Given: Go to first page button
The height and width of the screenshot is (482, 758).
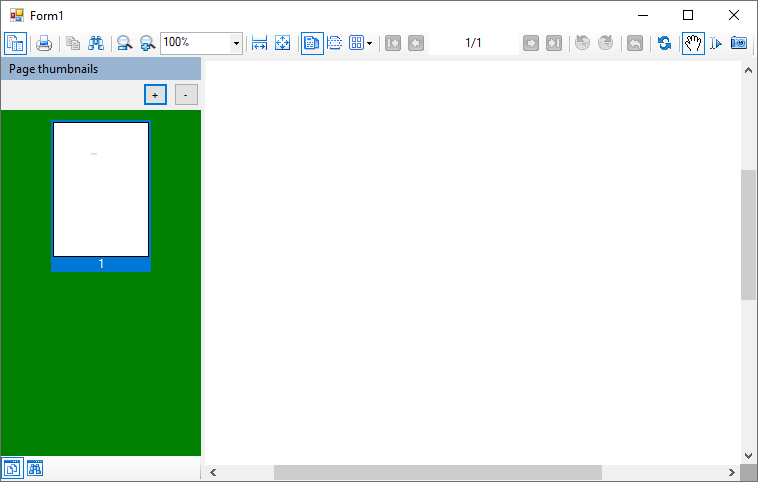Looking at the screenshot, I should pyautogui.click(x=393, y=44).
